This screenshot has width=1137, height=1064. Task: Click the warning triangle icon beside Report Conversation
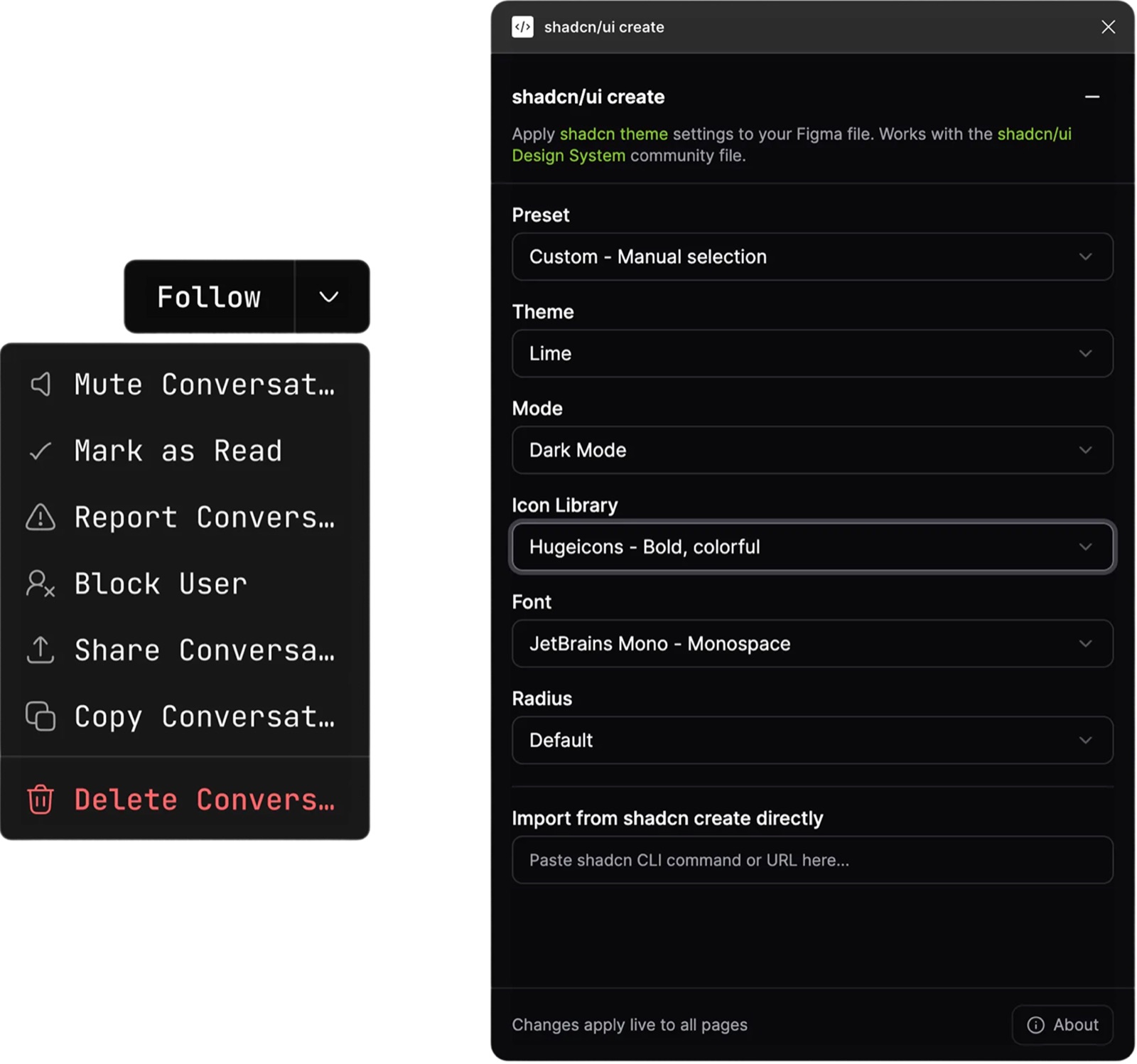coord(41,517)
